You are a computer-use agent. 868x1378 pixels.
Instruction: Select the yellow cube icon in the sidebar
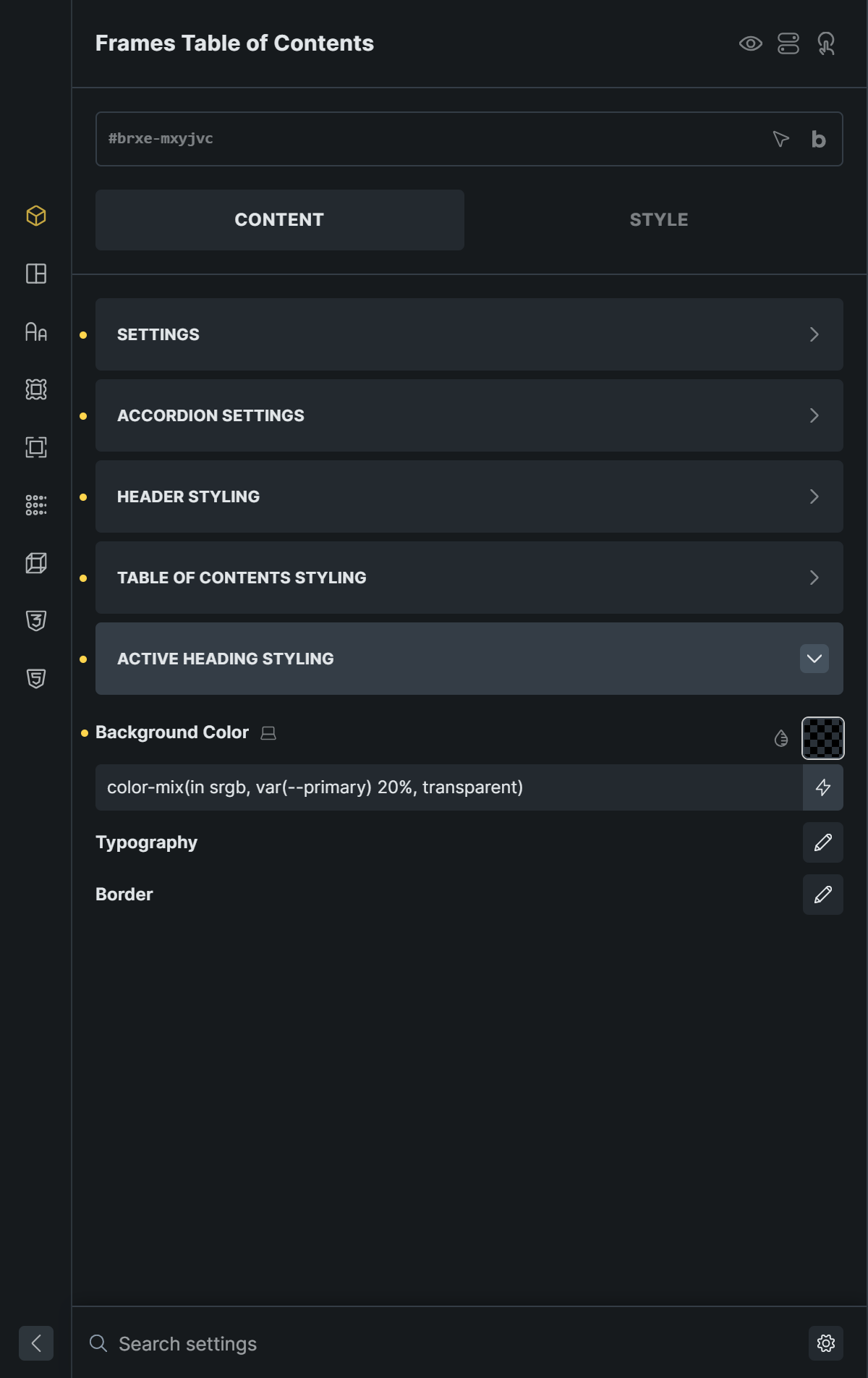click(x=36, y=216)
